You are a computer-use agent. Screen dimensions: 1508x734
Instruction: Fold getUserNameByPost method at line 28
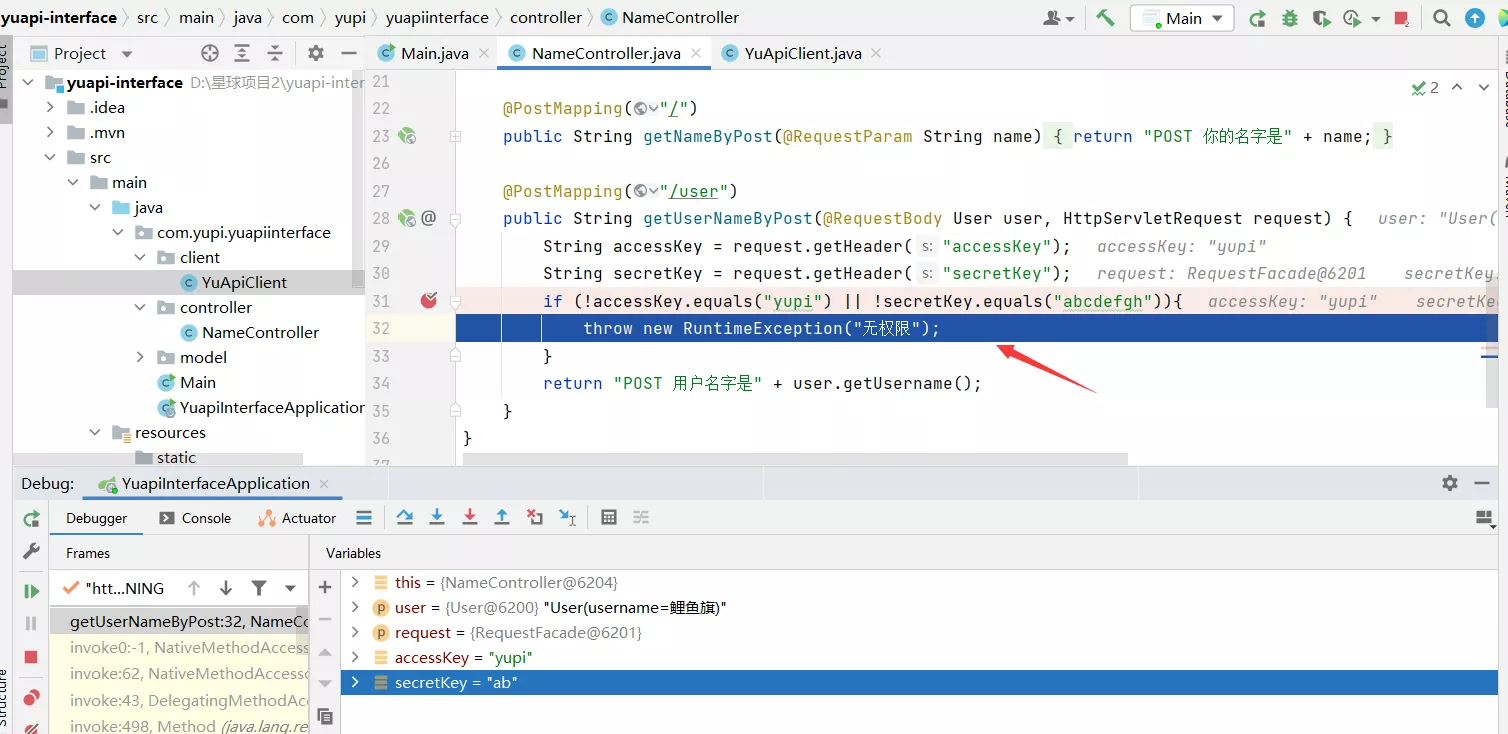coord(455,217)
